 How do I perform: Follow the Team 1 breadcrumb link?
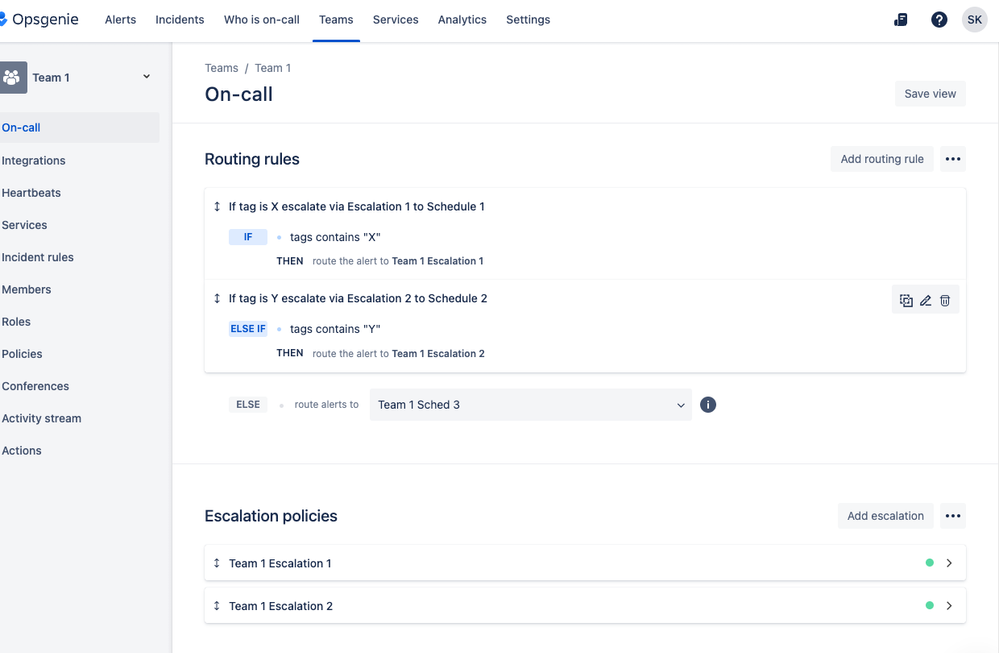(273, 68)
